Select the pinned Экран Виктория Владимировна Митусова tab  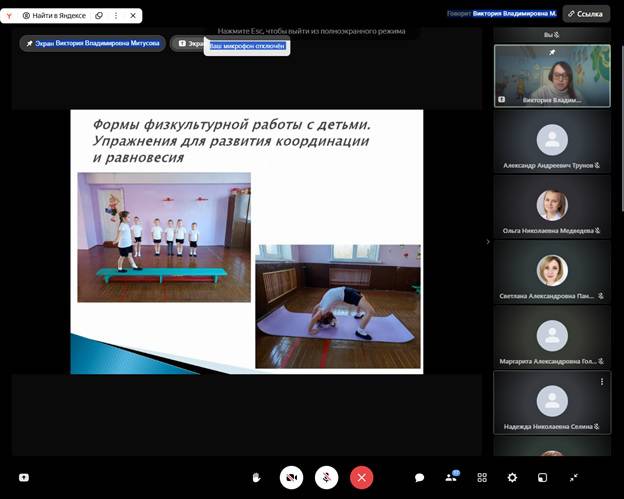coord(92,43)
